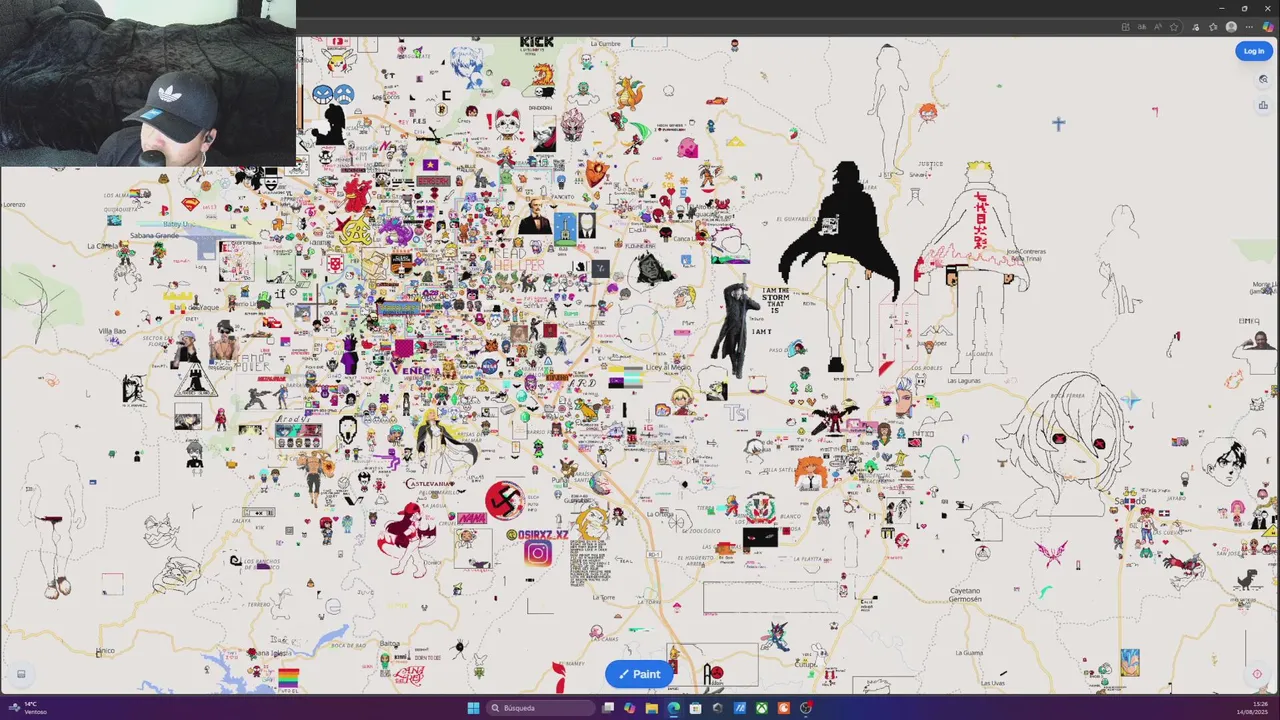The height and width of the screenshot is (720, 1280).
Task: Click the round button at bottom-left of map
Action: click(x=21, y=674)
